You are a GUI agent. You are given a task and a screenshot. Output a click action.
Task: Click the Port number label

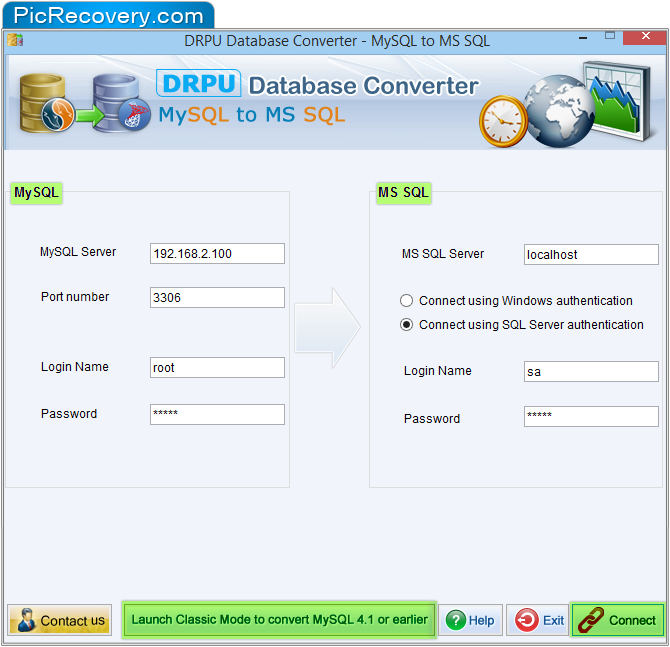coord(75,297)
